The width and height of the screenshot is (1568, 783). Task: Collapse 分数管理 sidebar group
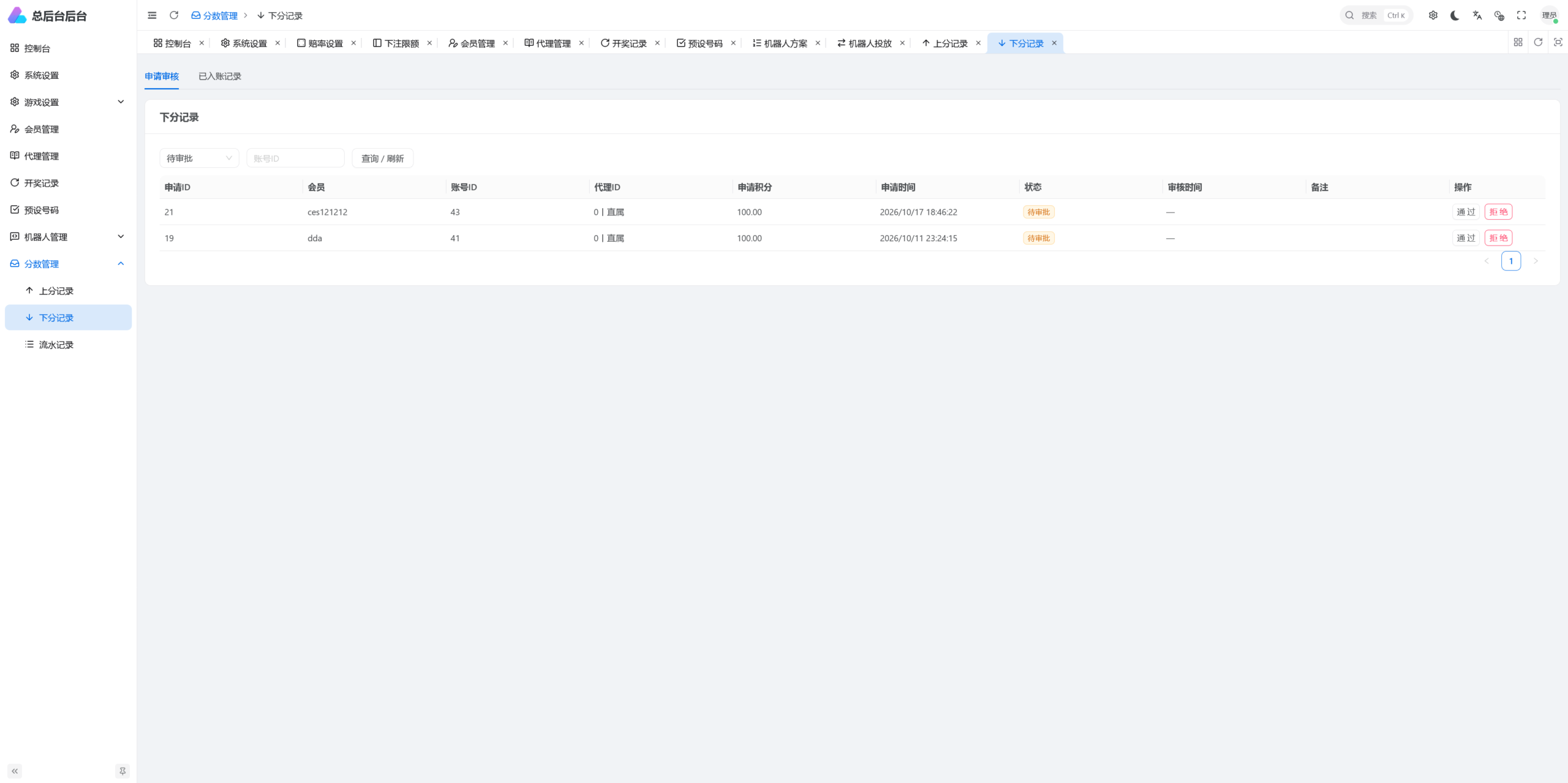[x=68, y=264]
